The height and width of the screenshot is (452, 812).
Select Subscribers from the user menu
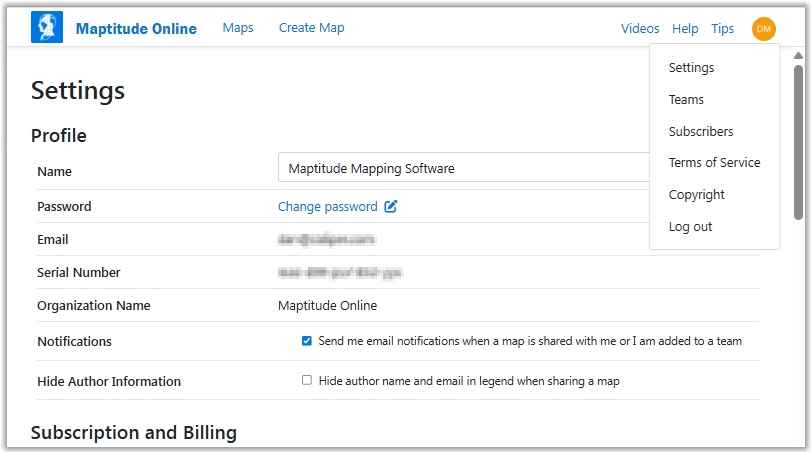click(x=700, y=132)
